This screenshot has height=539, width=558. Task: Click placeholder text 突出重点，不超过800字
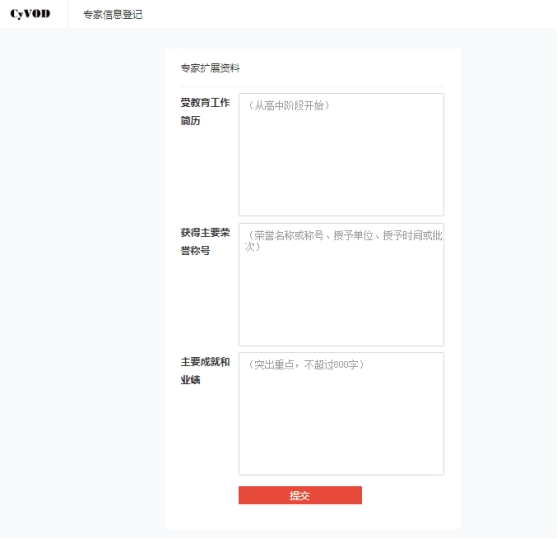(306, 365)
